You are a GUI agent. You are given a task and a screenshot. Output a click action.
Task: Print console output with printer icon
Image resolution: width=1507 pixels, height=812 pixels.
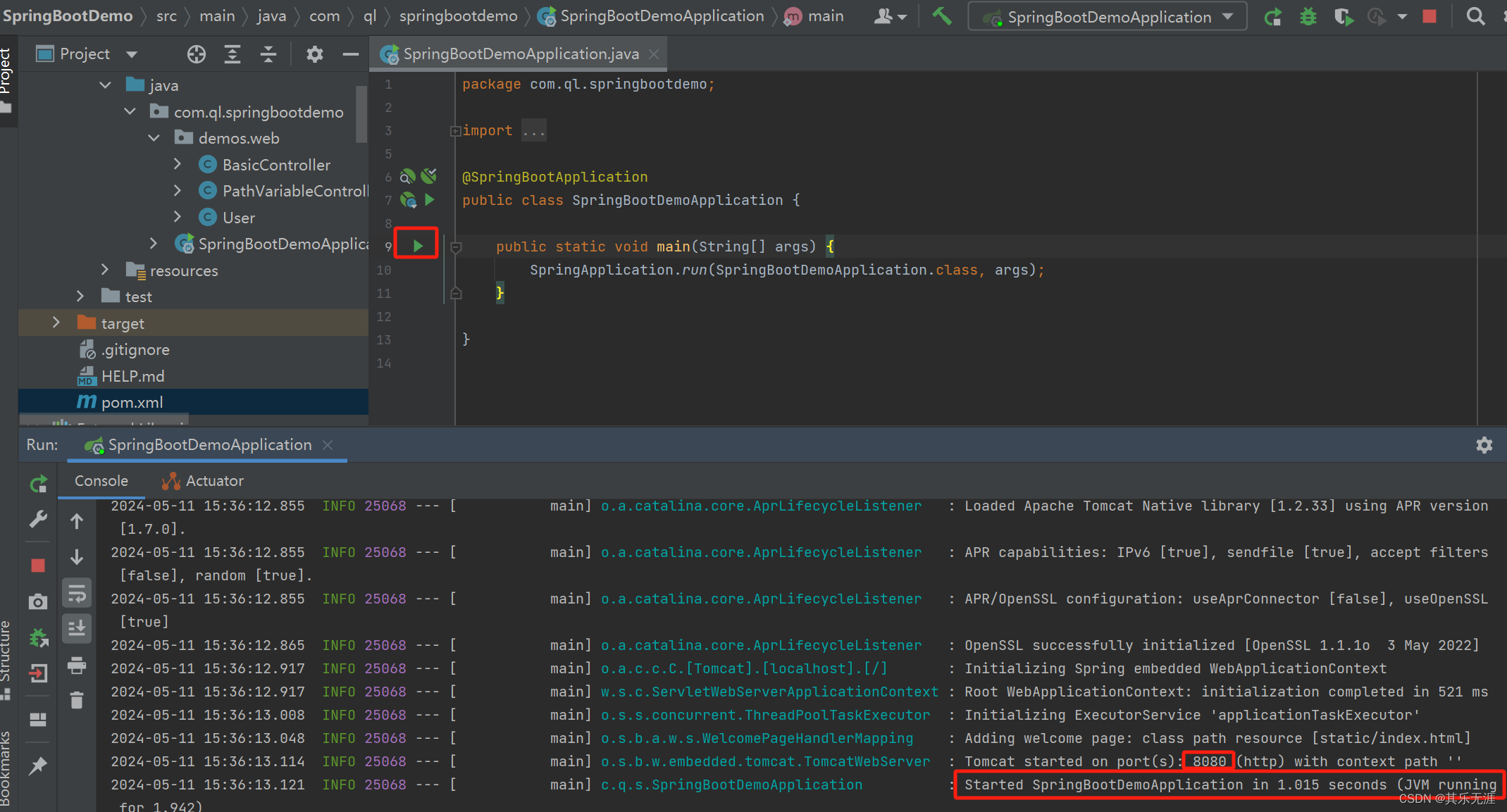[x=77, y=665]
